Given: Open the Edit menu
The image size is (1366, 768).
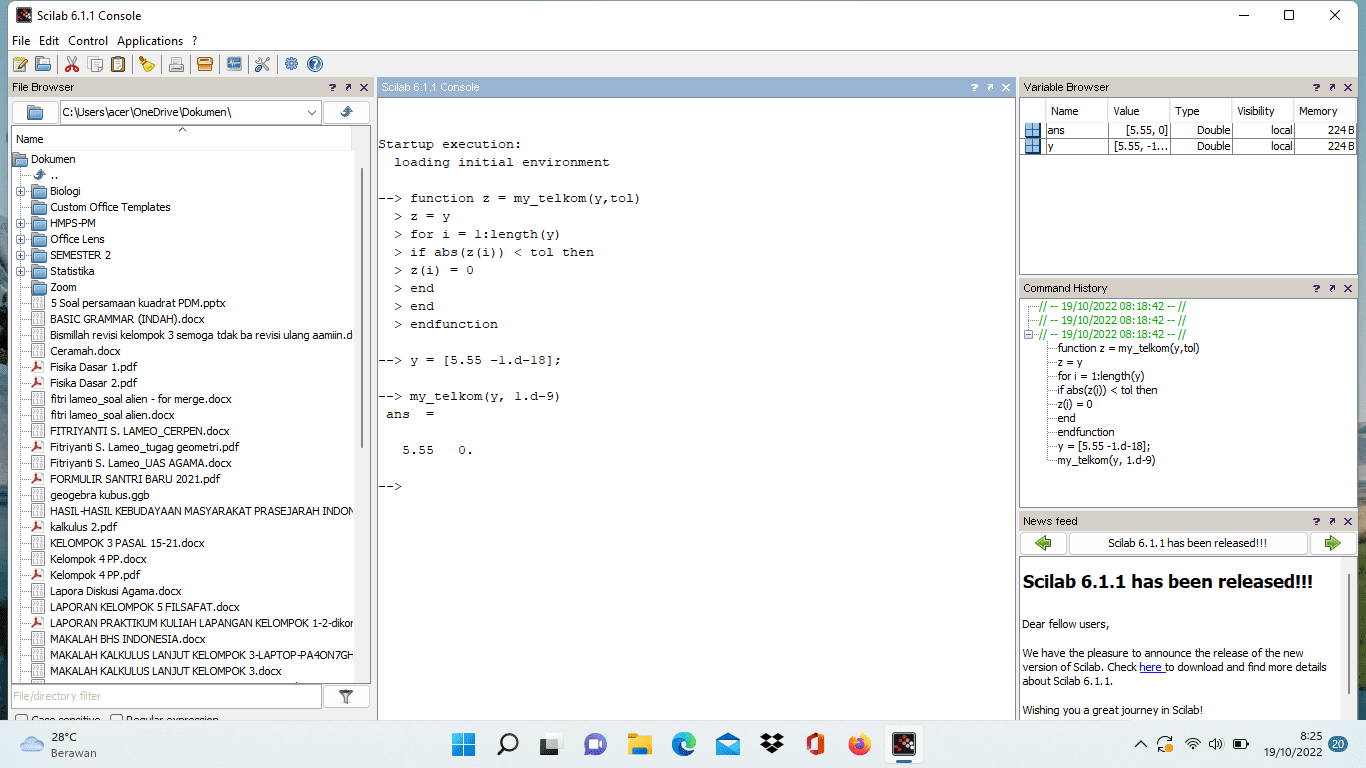Looking at the screenshot, I should (49, 41).
